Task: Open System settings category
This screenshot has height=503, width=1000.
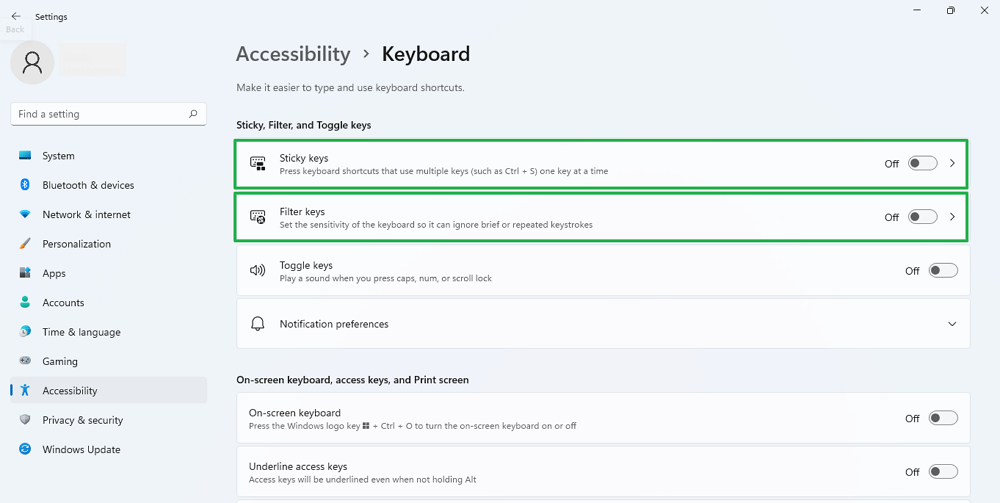Action: pos(108,156)
